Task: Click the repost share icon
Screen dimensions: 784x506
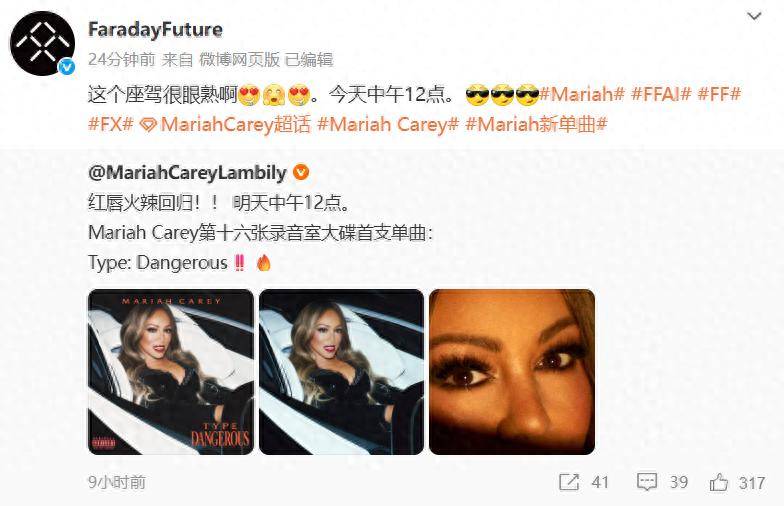Action: click(569, 482)
